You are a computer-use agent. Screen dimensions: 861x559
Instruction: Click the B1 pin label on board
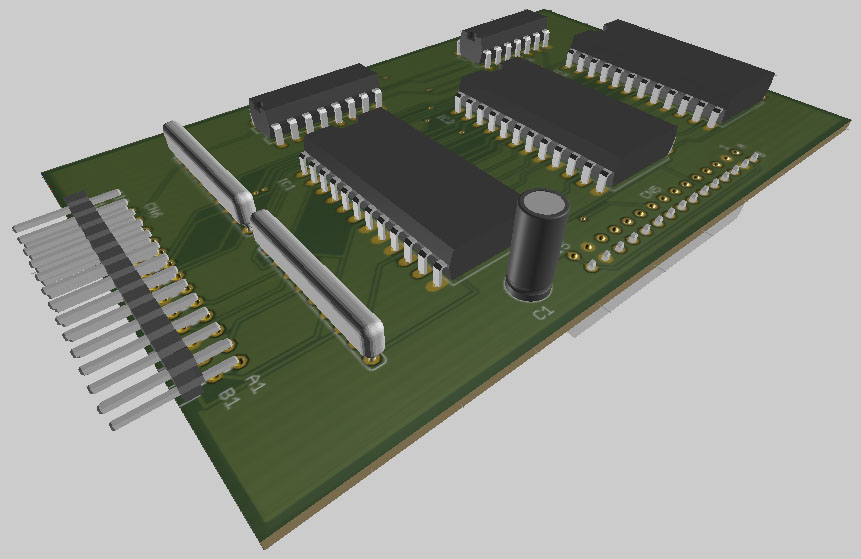pos(230,398)
